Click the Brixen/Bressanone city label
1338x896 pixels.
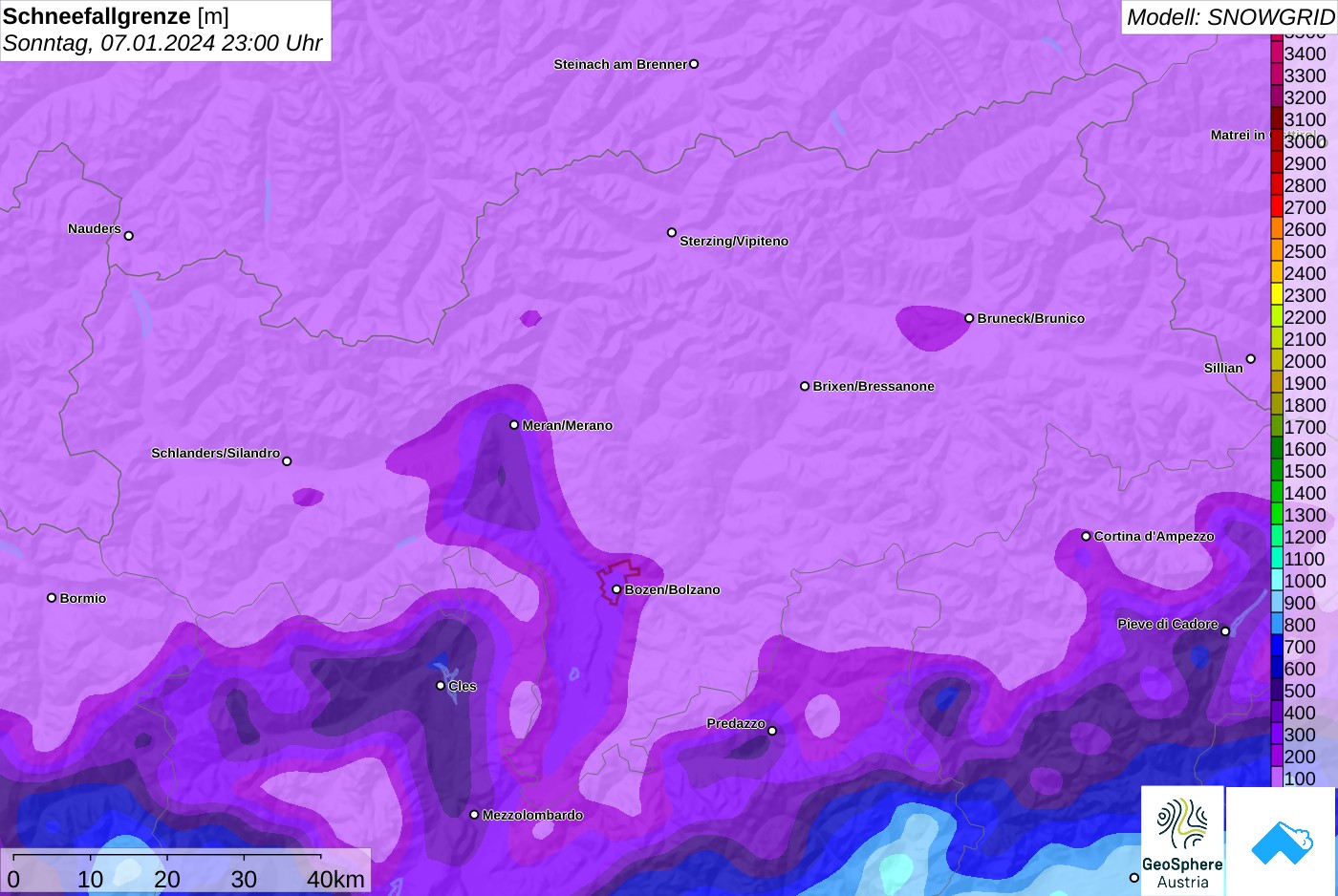874,387
